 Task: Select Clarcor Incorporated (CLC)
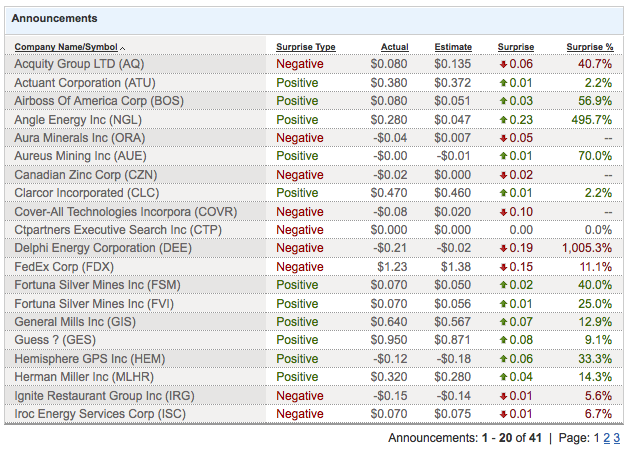click(x=87, y=193)
